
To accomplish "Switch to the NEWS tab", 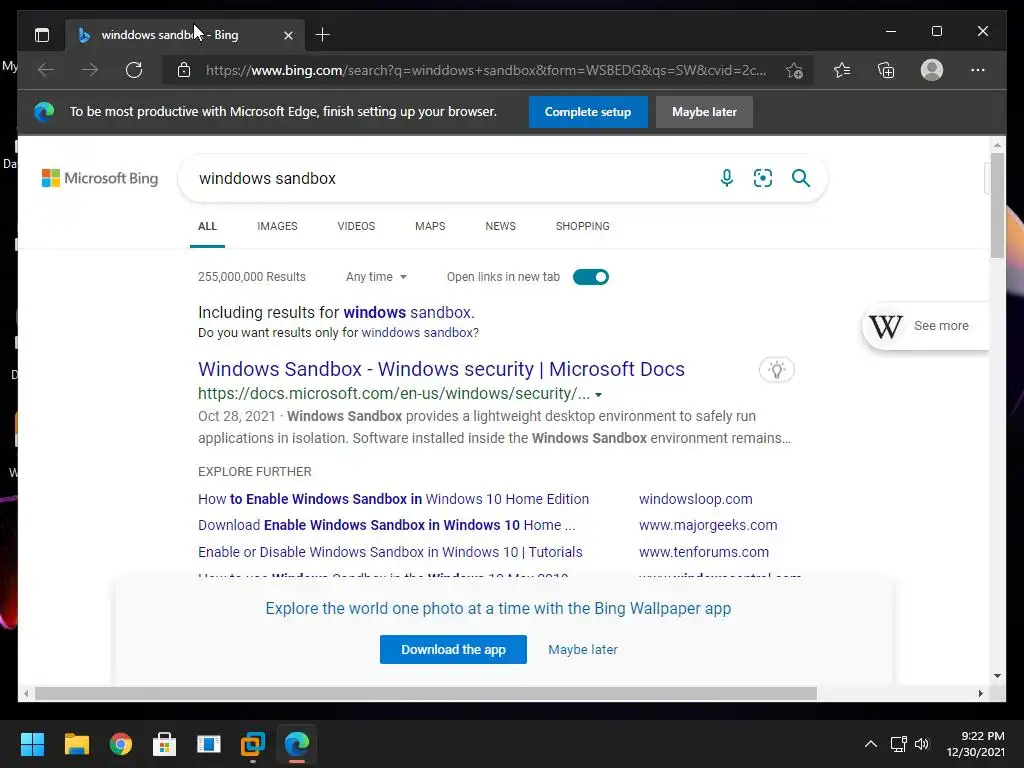I will click(x=500, y=226).
